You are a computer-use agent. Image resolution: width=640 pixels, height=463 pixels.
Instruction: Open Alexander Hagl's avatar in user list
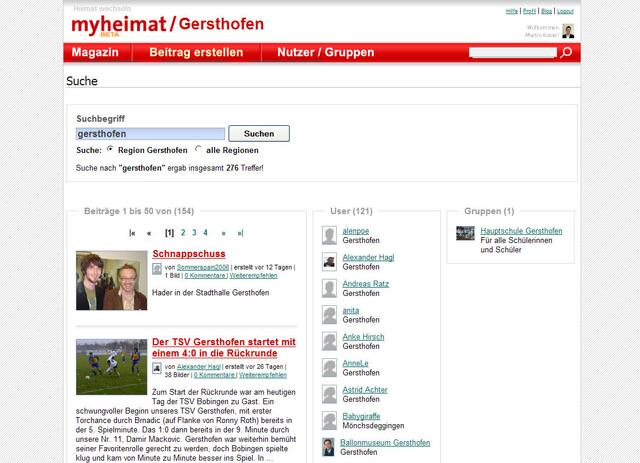click(x=329, y=262)
